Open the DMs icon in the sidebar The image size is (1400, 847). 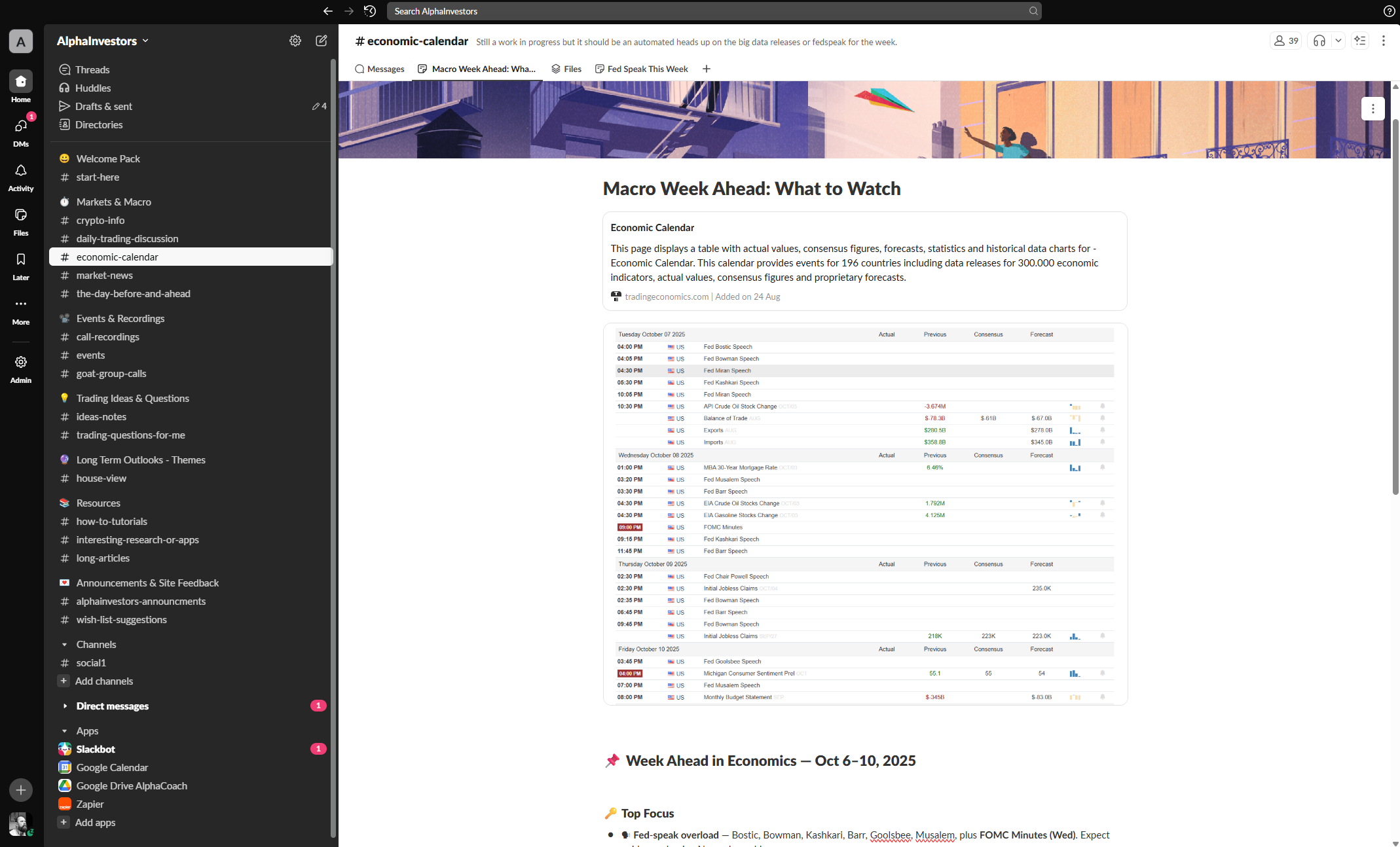click(x=20, y=127)
